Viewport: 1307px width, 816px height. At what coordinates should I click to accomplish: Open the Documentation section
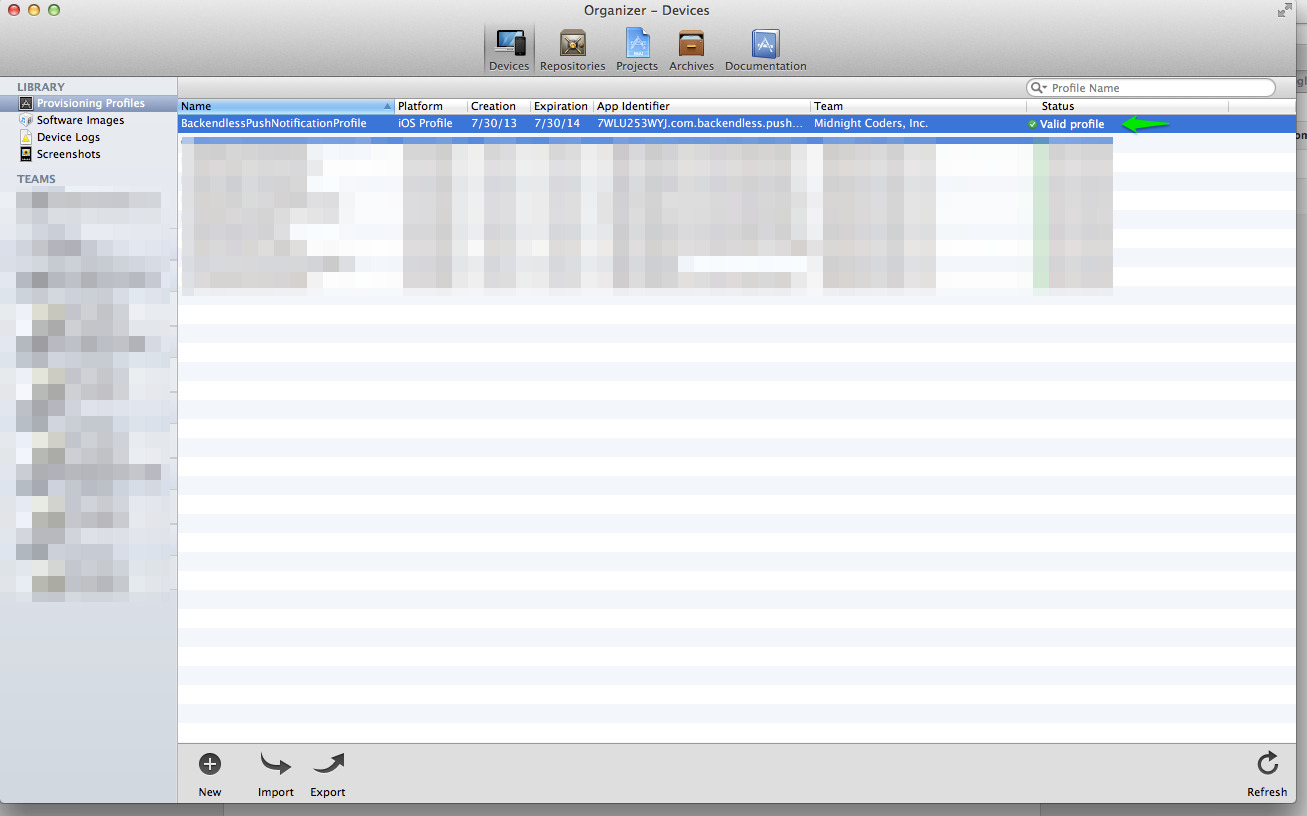click(765, 50)
